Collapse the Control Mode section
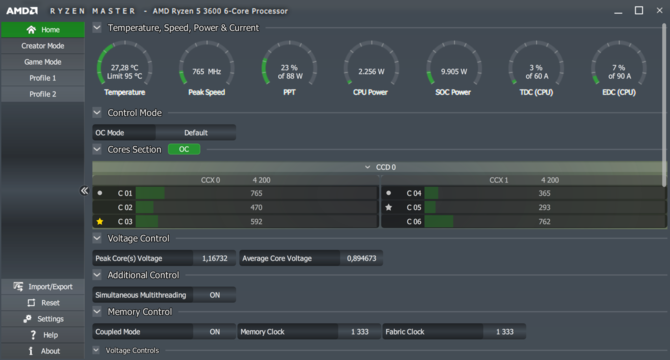The image size is (670, 360). pos(97,113)
